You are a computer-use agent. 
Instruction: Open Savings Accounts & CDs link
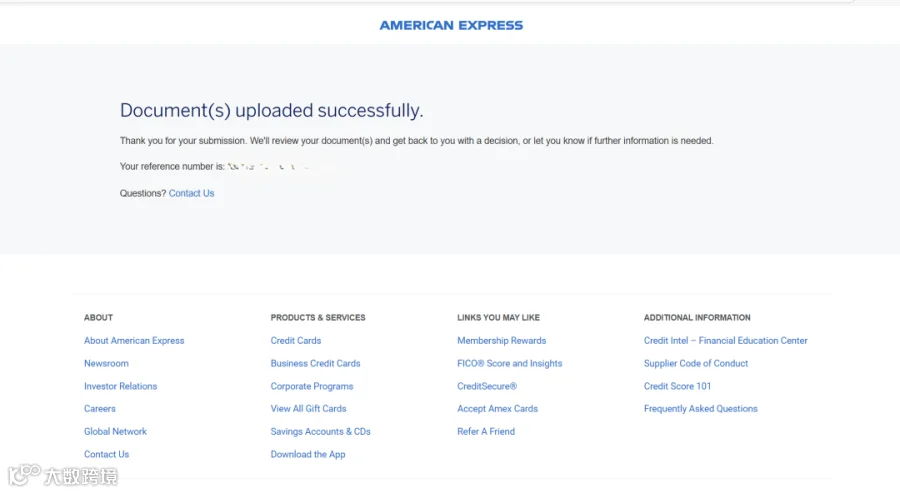pos(320,432)
